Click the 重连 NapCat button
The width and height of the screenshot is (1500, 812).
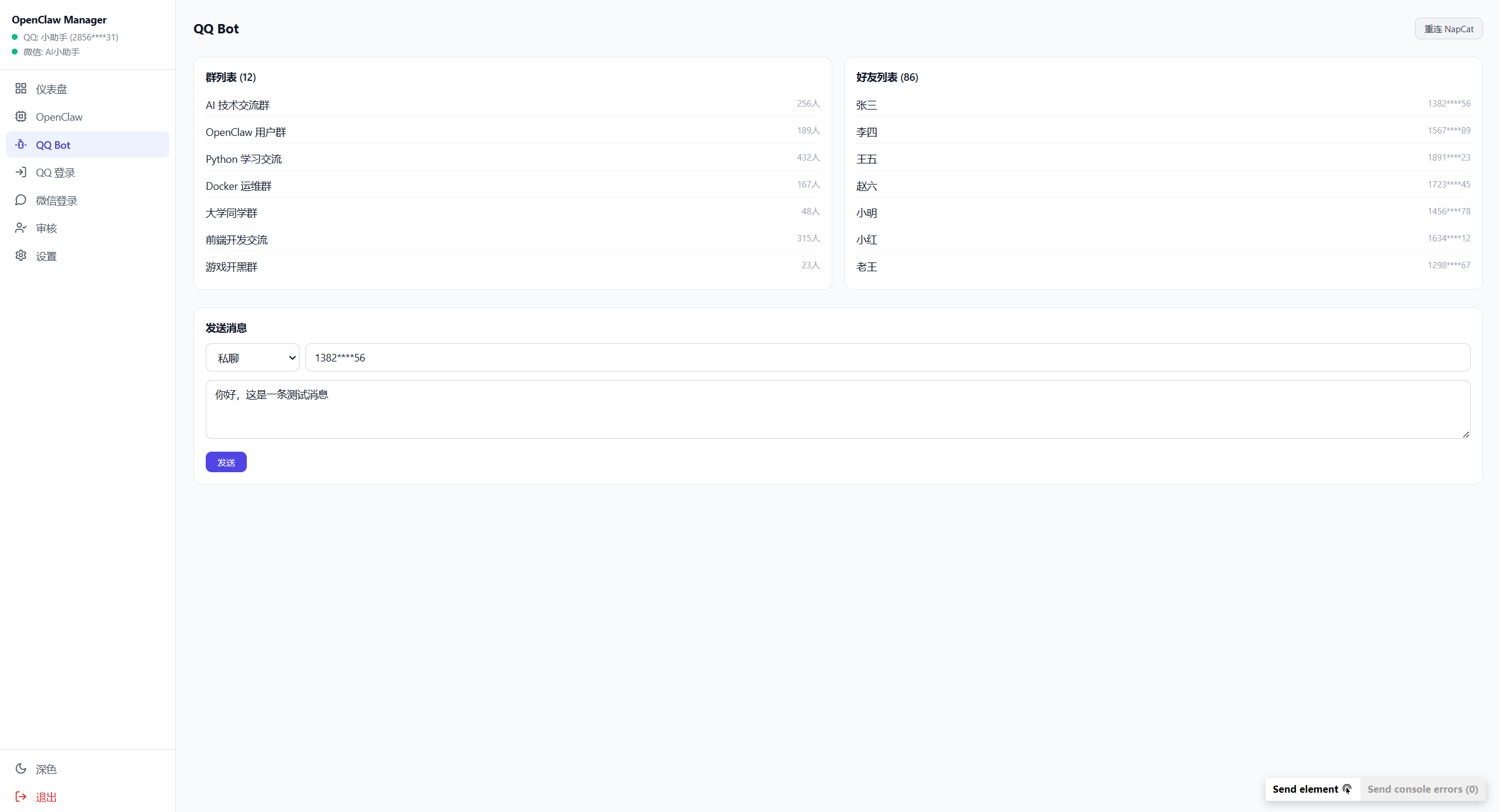(x=1448, y=29)
